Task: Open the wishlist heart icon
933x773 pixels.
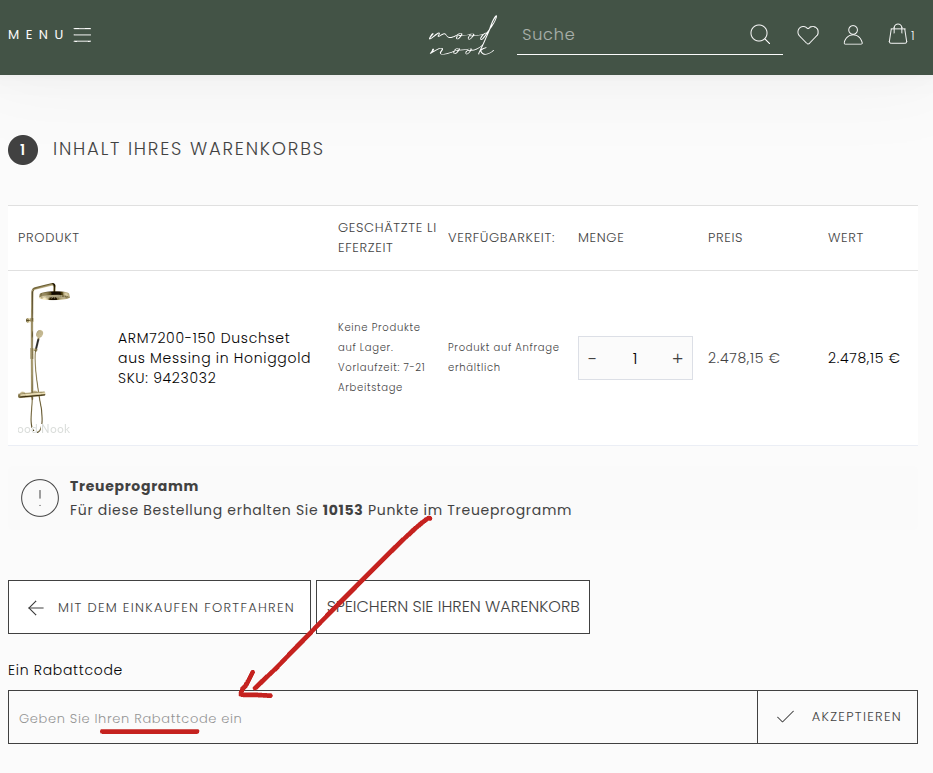Action: click(x=808, y=35)
